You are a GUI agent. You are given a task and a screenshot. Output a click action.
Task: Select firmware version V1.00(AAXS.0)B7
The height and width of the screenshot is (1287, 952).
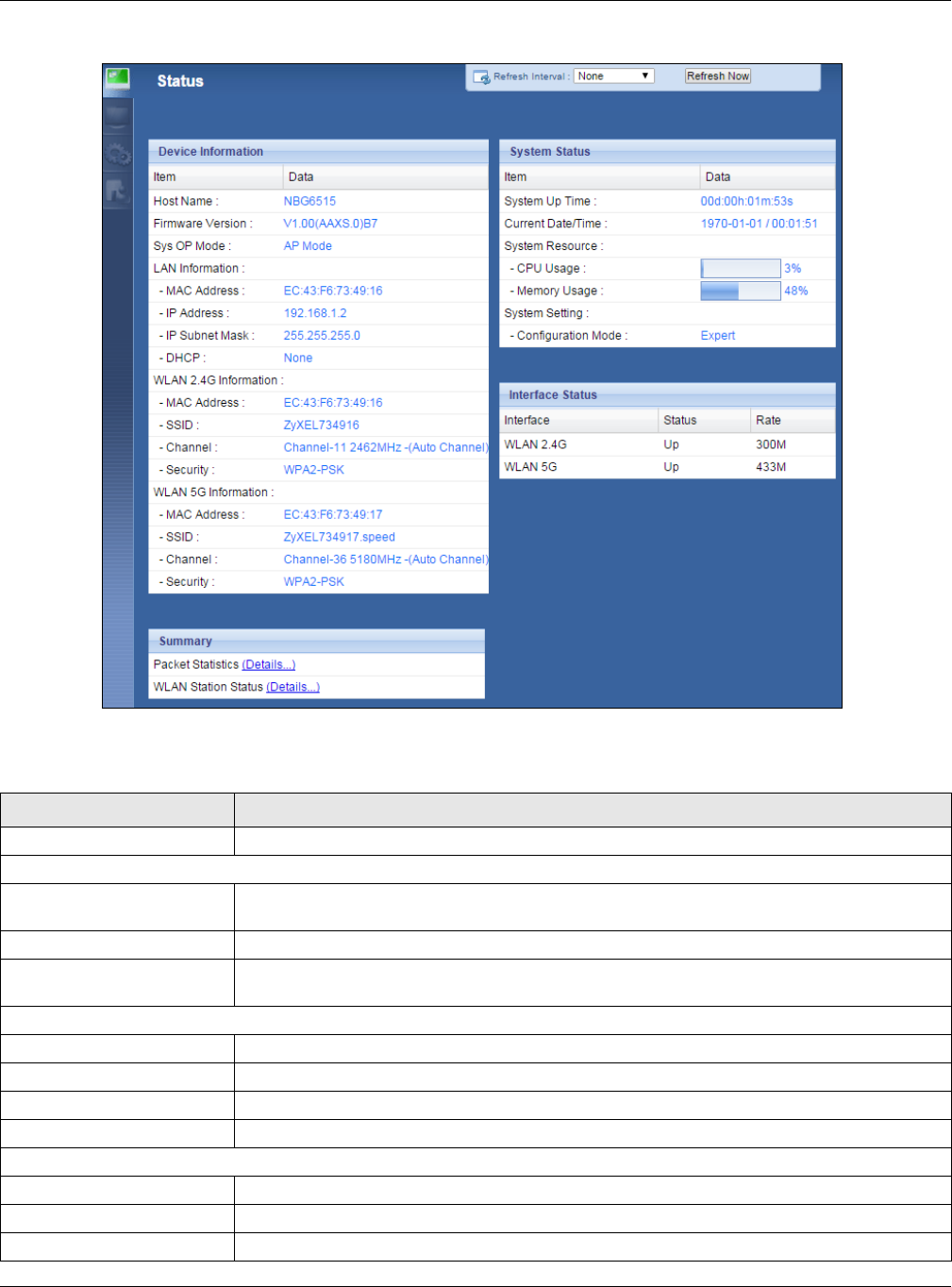pyautogui.click(x=330, y=225)
